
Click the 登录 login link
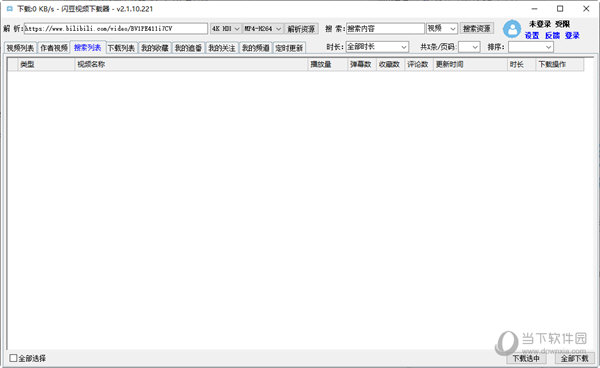[x=572, y=36]
